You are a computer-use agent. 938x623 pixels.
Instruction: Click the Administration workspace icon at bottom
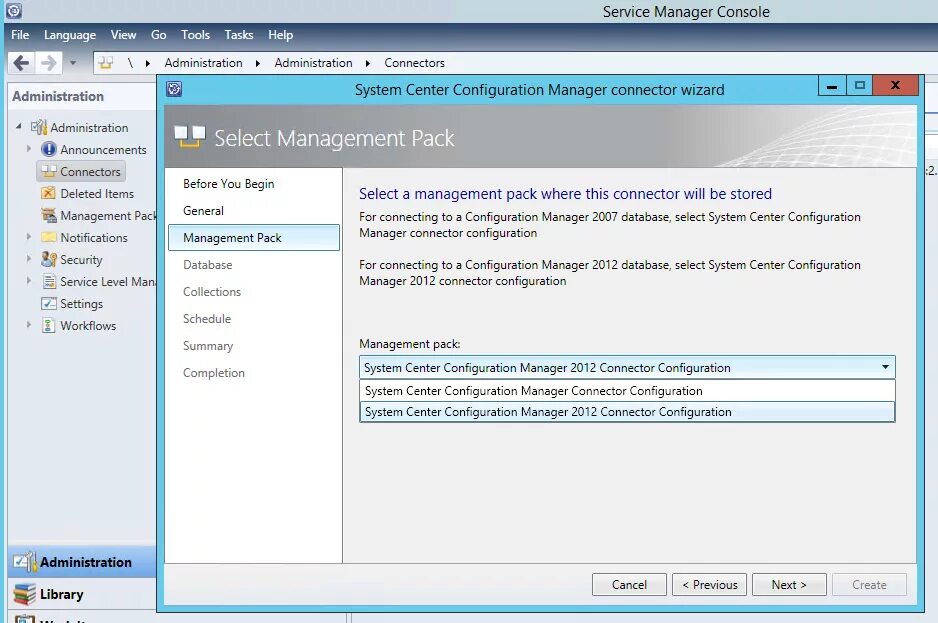(25, 561)
